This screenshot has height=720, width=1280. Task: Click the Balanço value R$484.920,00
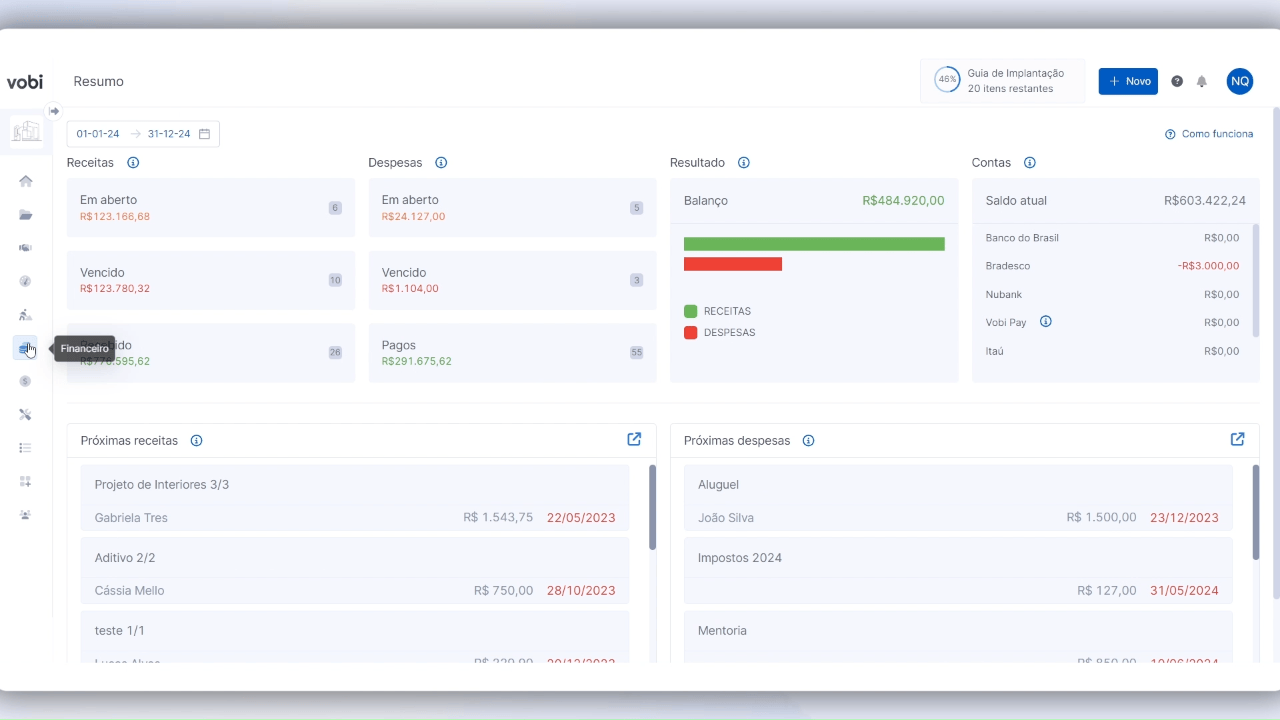point(903,201)
